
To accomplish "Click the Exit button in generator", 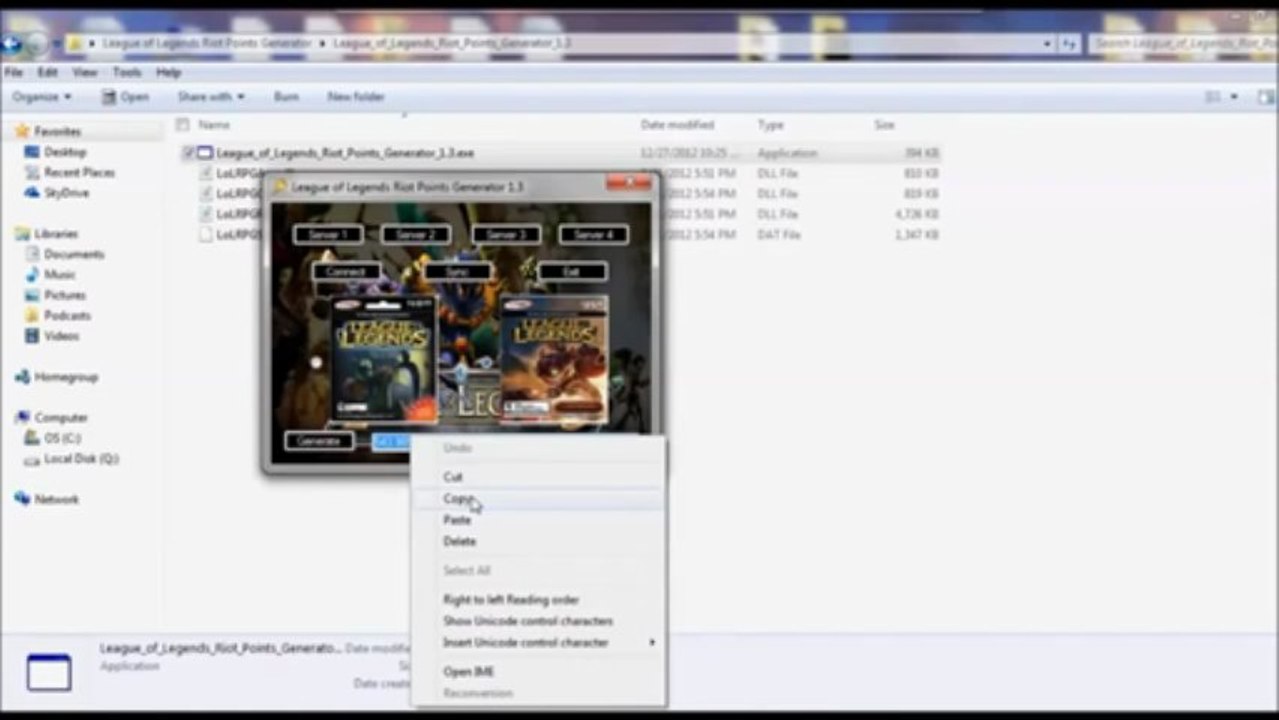I will 572,271.
